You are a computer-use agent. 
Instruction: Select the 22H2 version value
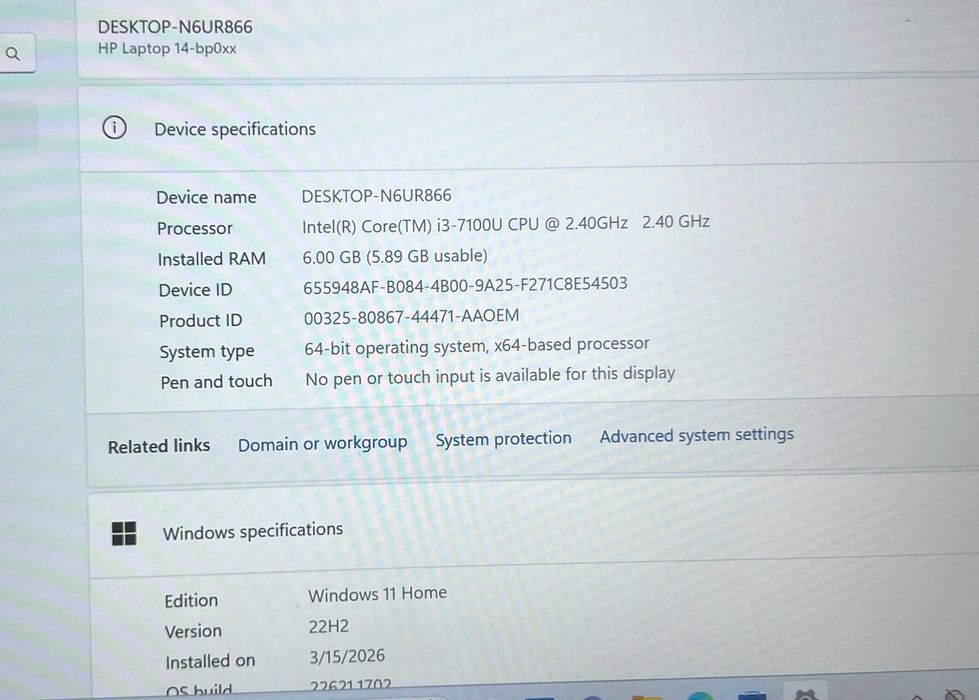pos(328,626)
